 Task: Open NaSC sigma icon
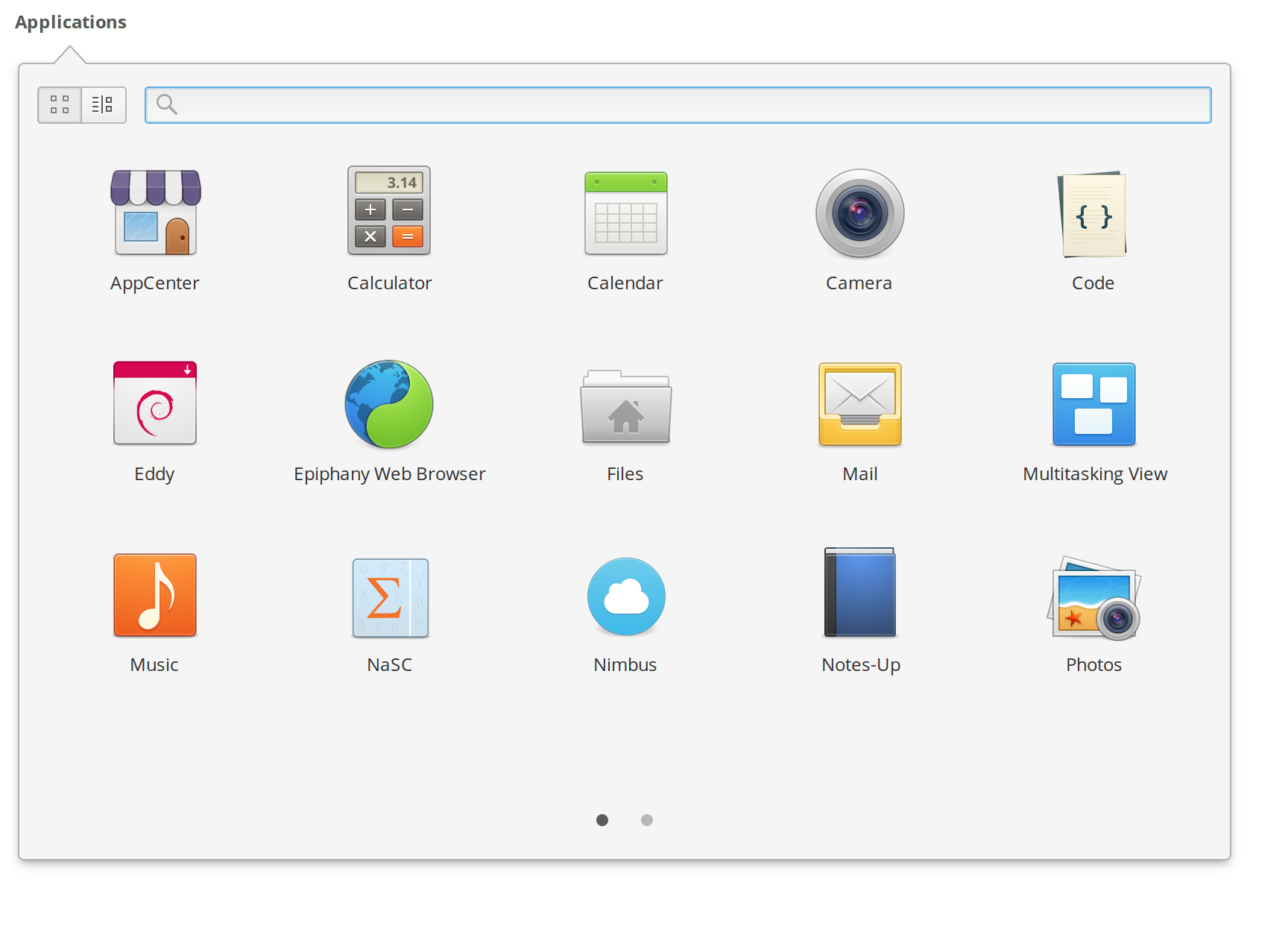390,598
